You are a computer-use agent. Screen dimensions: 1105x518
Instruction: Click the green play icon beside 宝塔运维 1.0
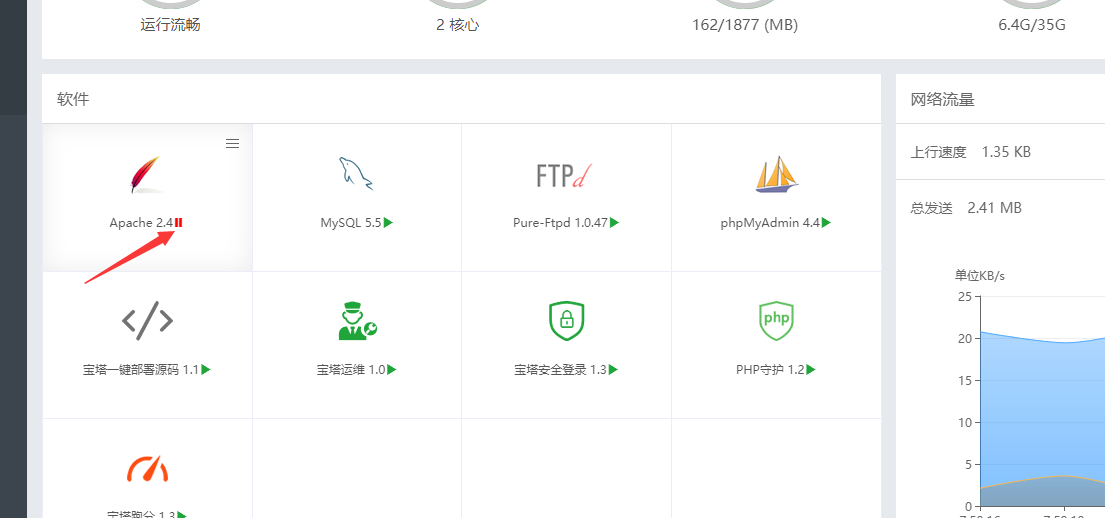click(392, 369)
